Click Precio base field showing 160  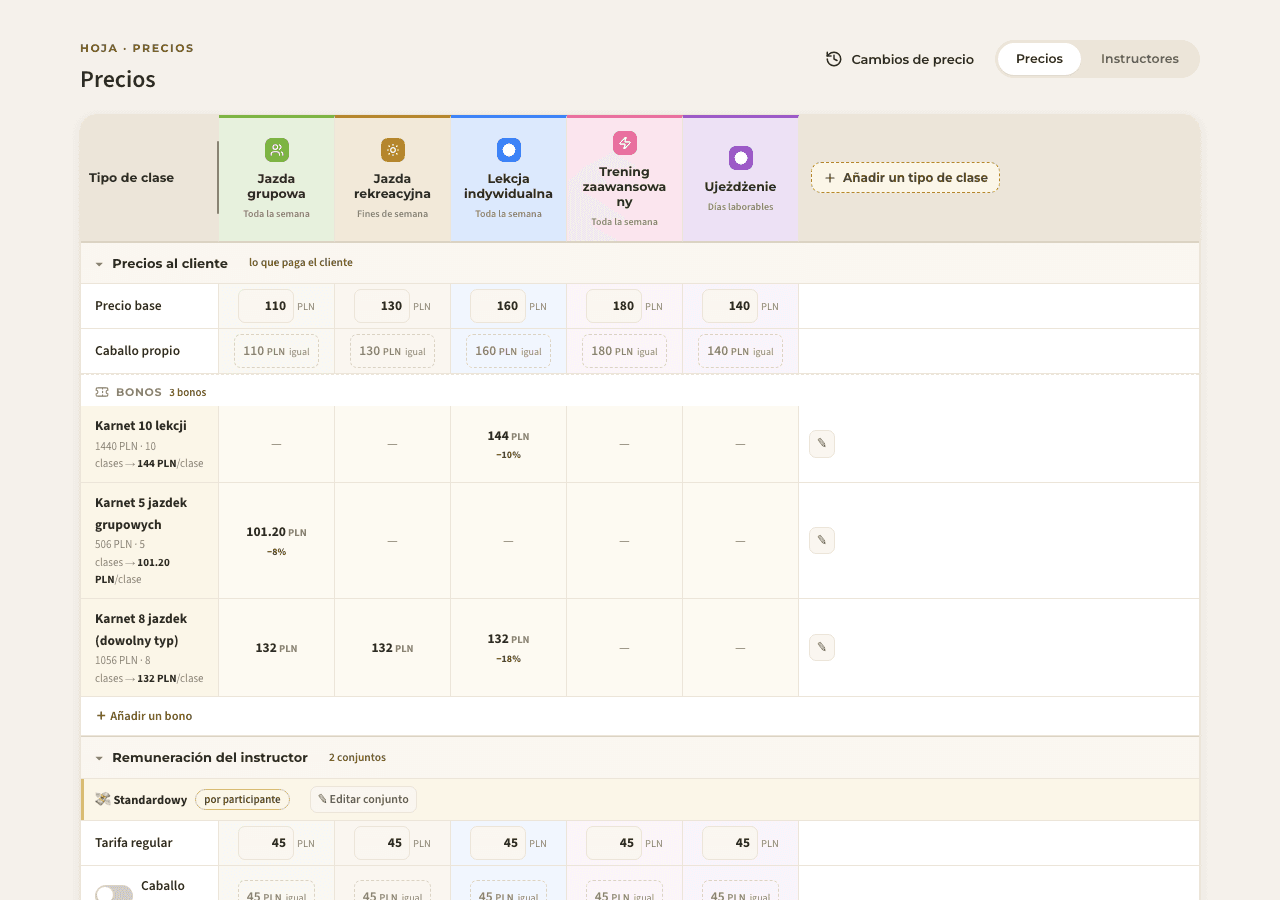(x=498, y=306)
